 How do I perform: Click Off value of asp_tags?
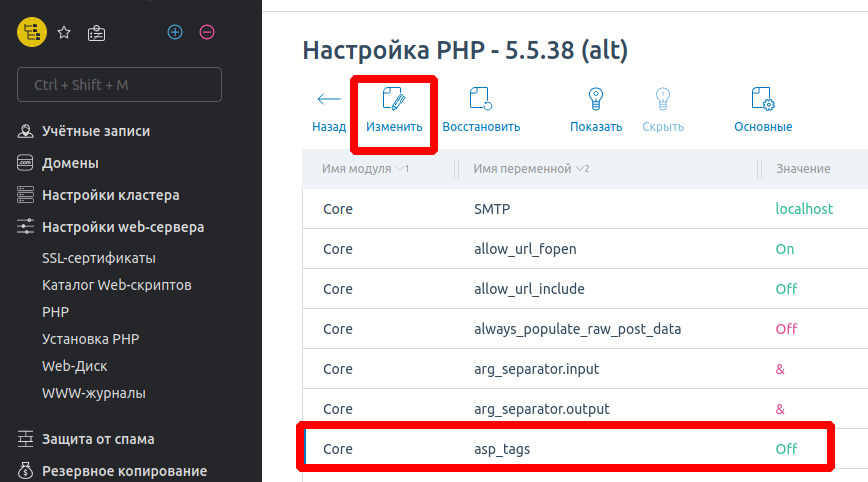click(787, 449)
